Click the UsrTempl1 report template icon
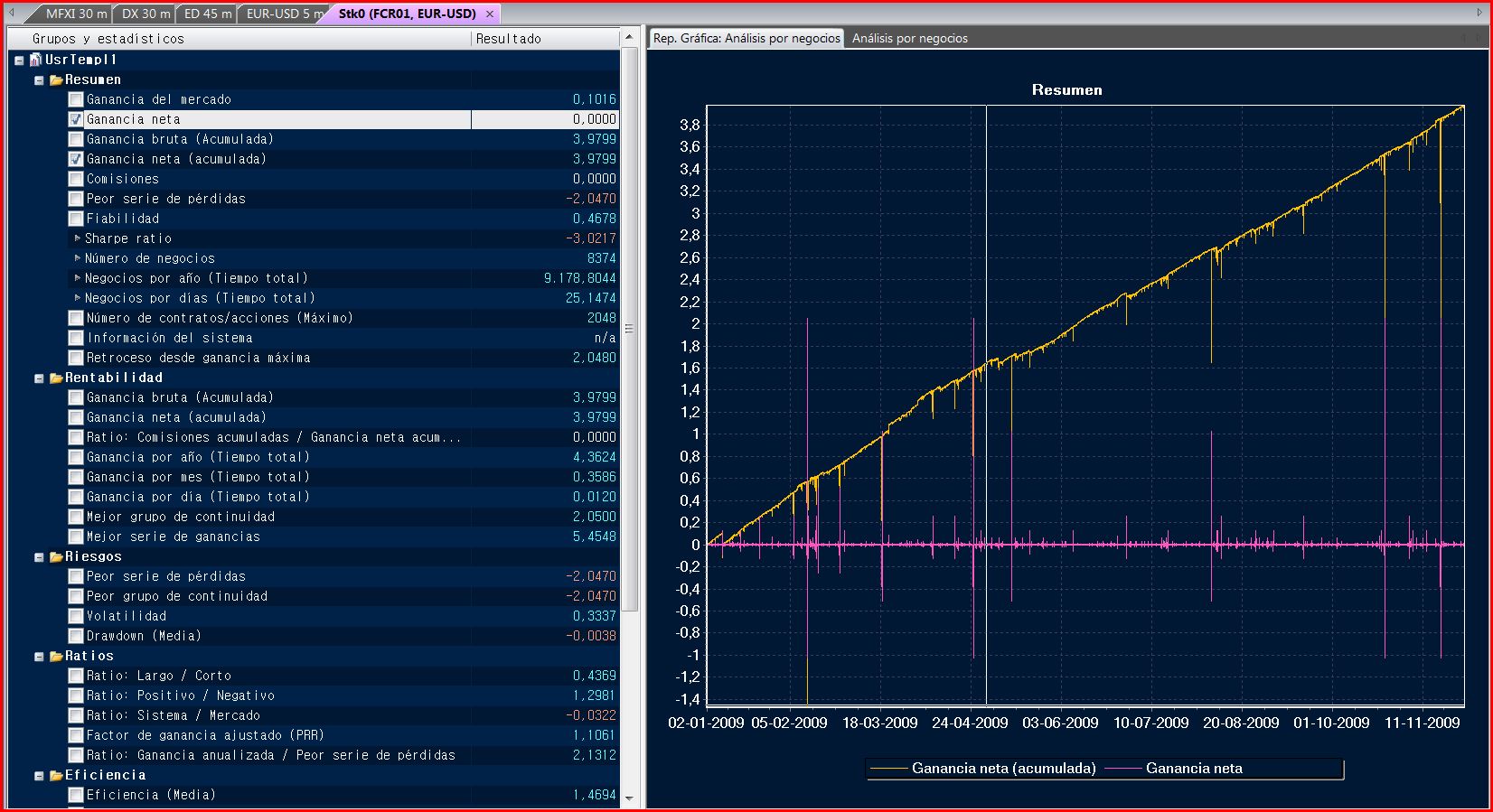 36,60
